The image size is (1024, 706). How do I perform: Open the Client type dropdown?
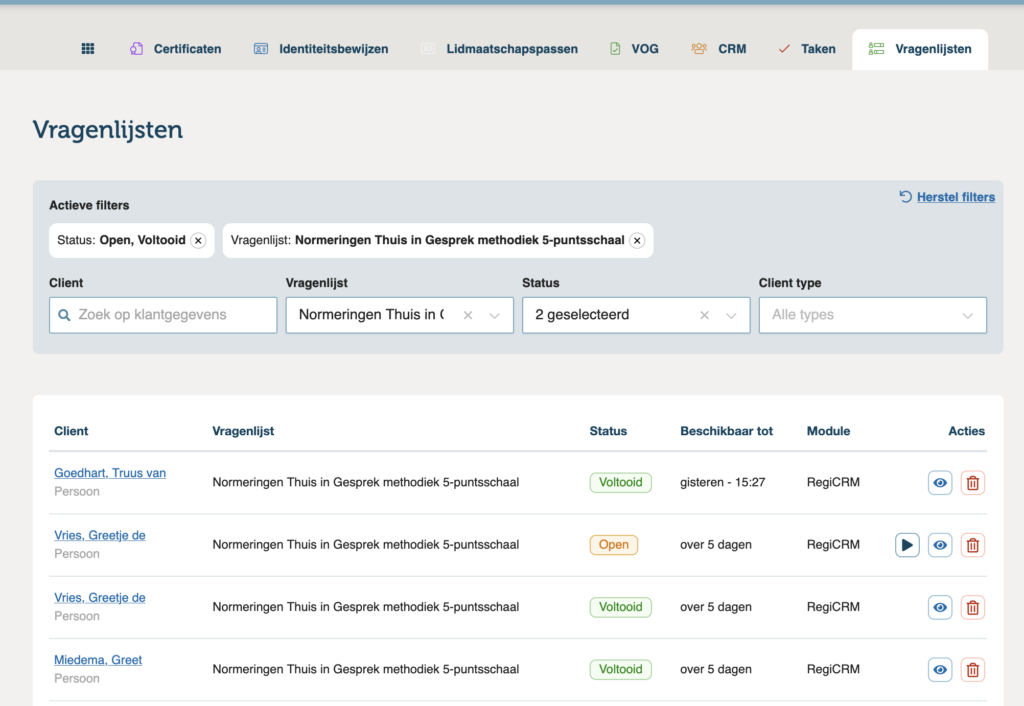pos(872,314)
